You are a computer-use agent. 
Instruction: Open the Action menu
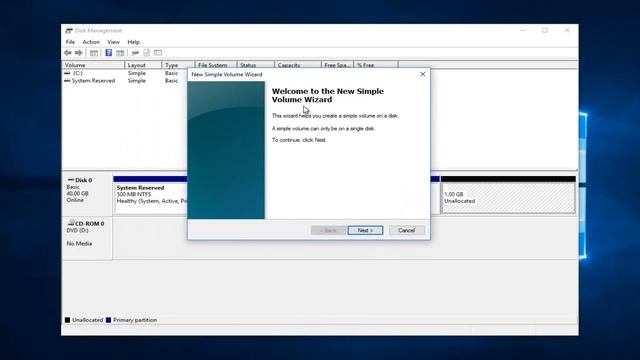91,42
